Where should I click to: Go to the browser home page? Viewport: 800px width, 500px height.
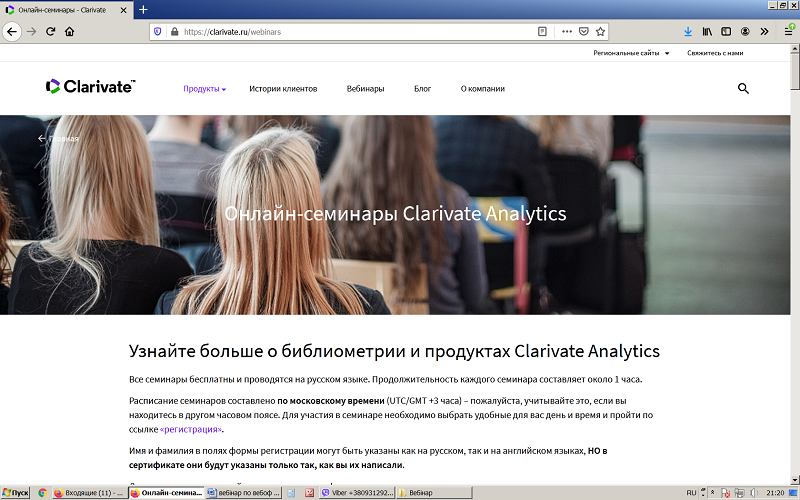[x=69, y=31]
